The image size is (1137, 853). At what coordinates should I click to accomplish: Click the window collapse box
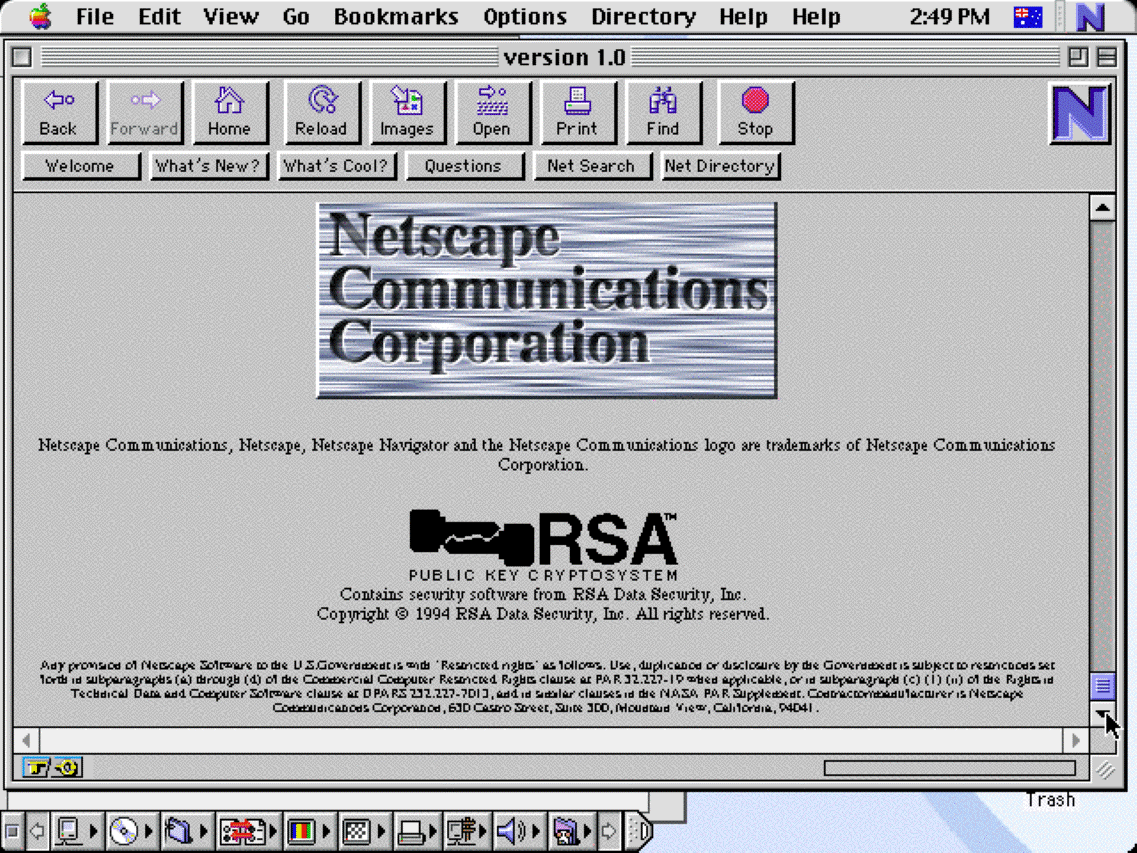(x=1107, y=57)
